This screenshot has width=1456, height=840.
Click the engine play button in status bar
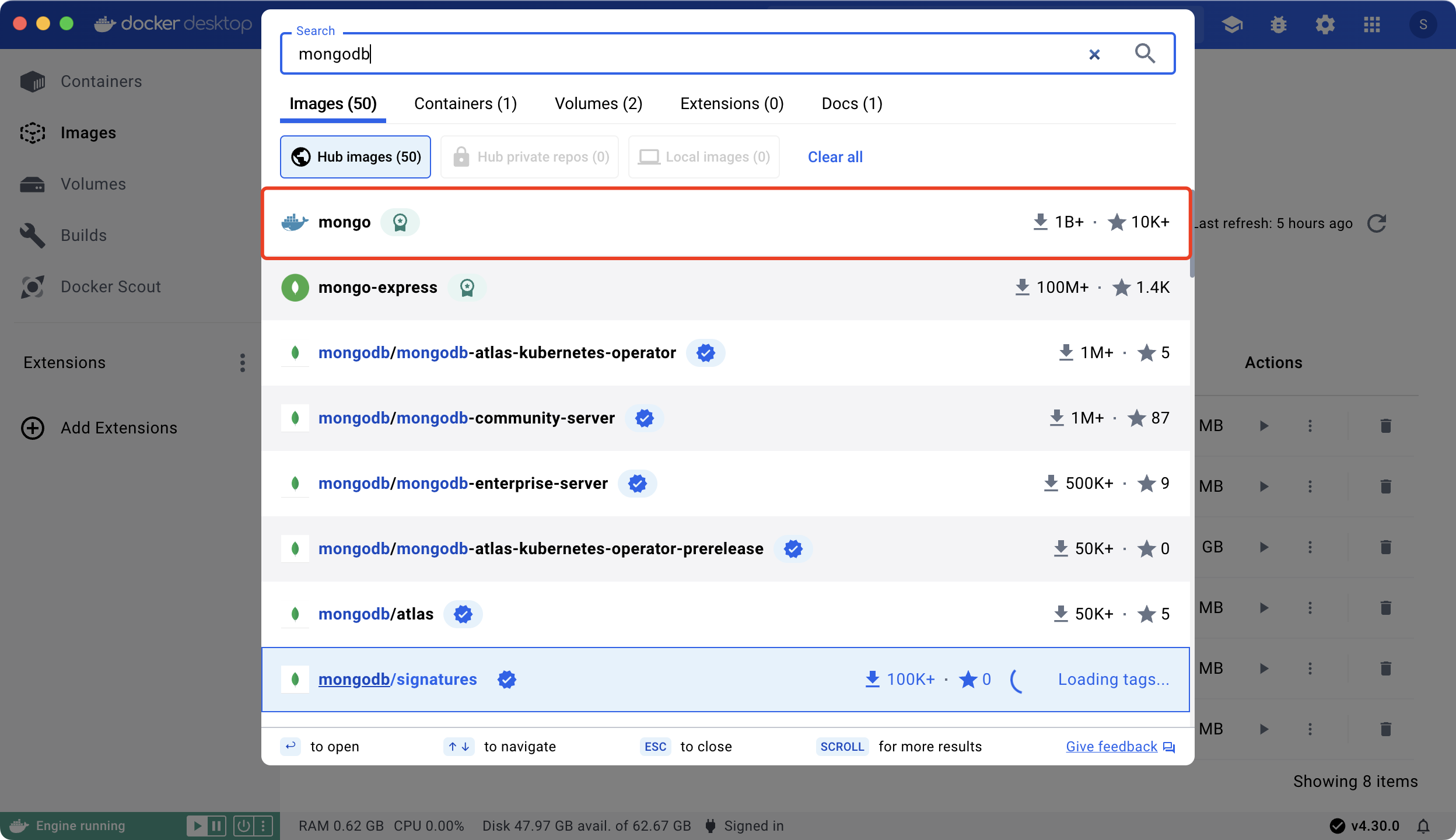click(x=197, y=826)
